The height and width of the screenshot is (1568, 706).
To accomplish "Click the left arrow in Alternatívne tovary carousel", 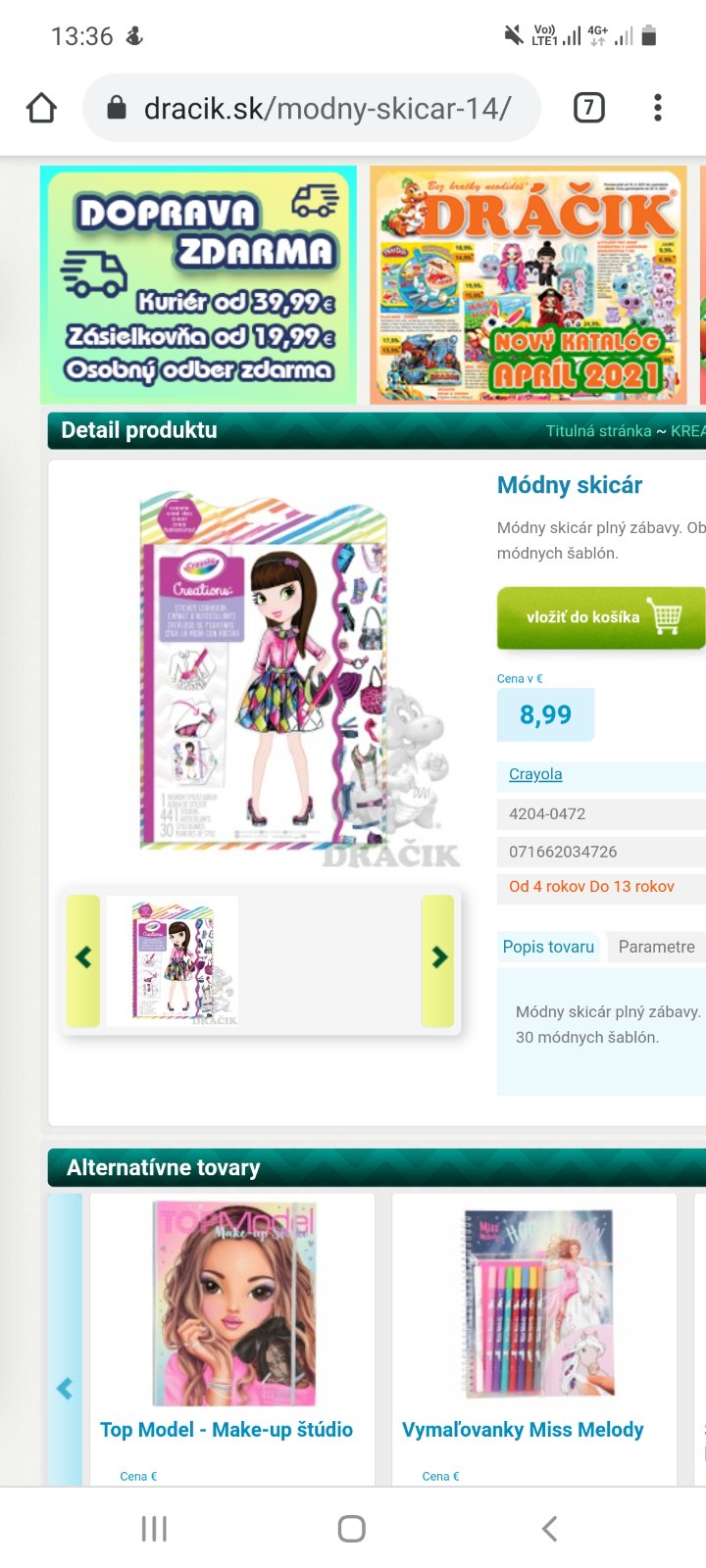I will (x=65, y=1388).
